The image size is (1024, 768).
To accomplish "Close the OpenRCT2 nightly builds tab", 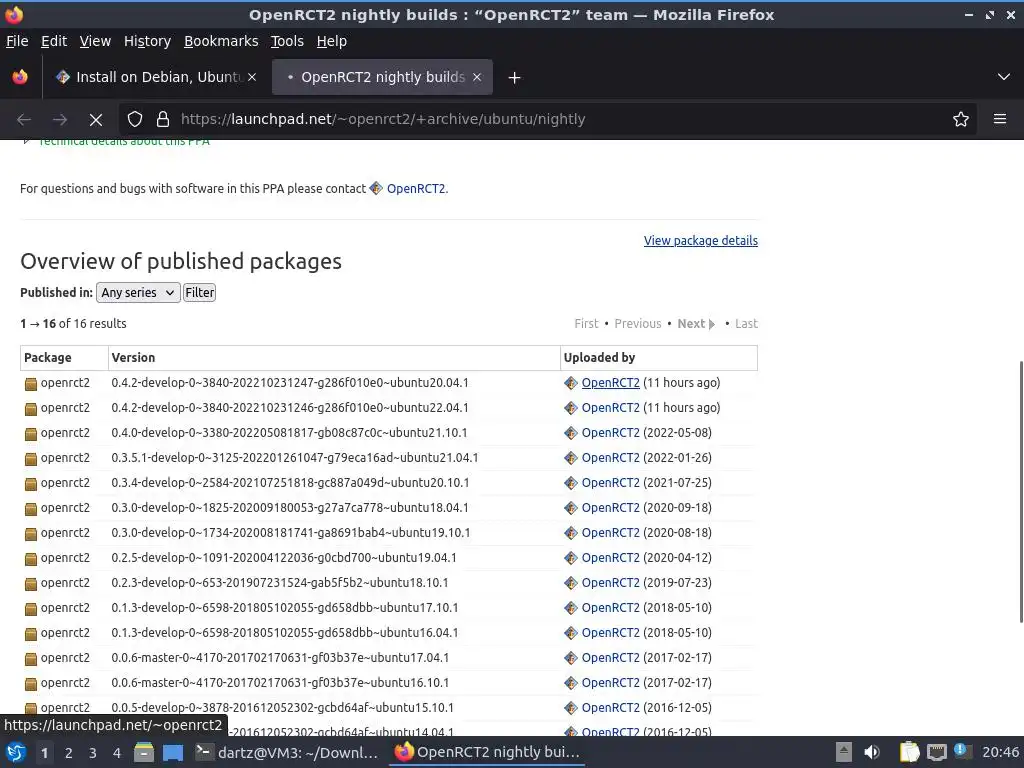I will click(x=477, y=77).
